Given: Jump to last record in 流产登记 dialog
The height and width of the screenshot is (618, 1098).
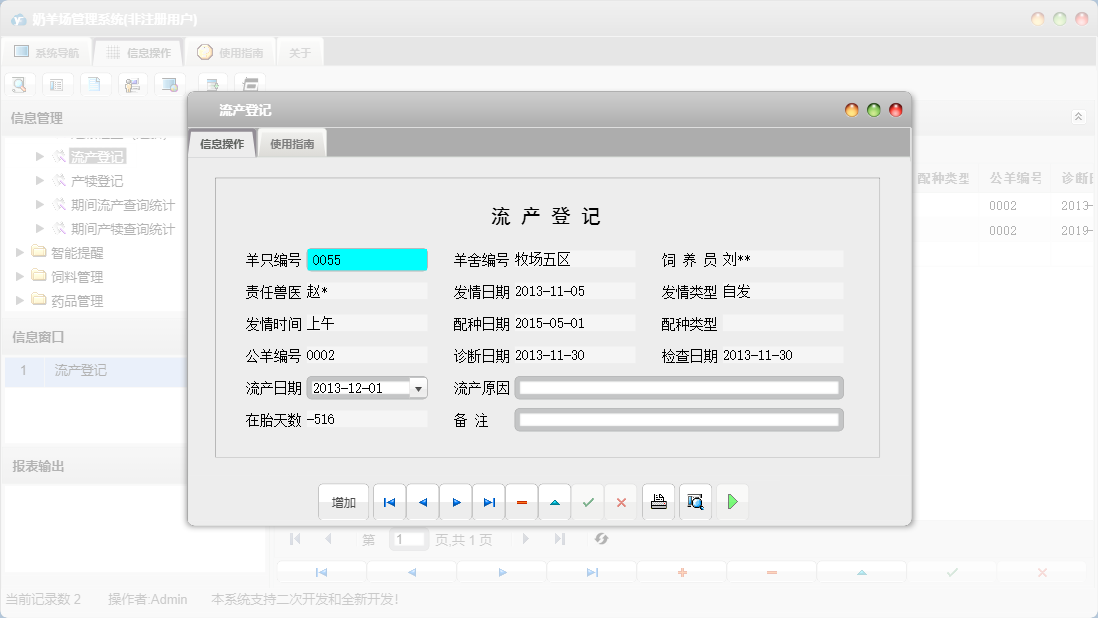Looking at the screenshot, I should [x=489, y=502].
